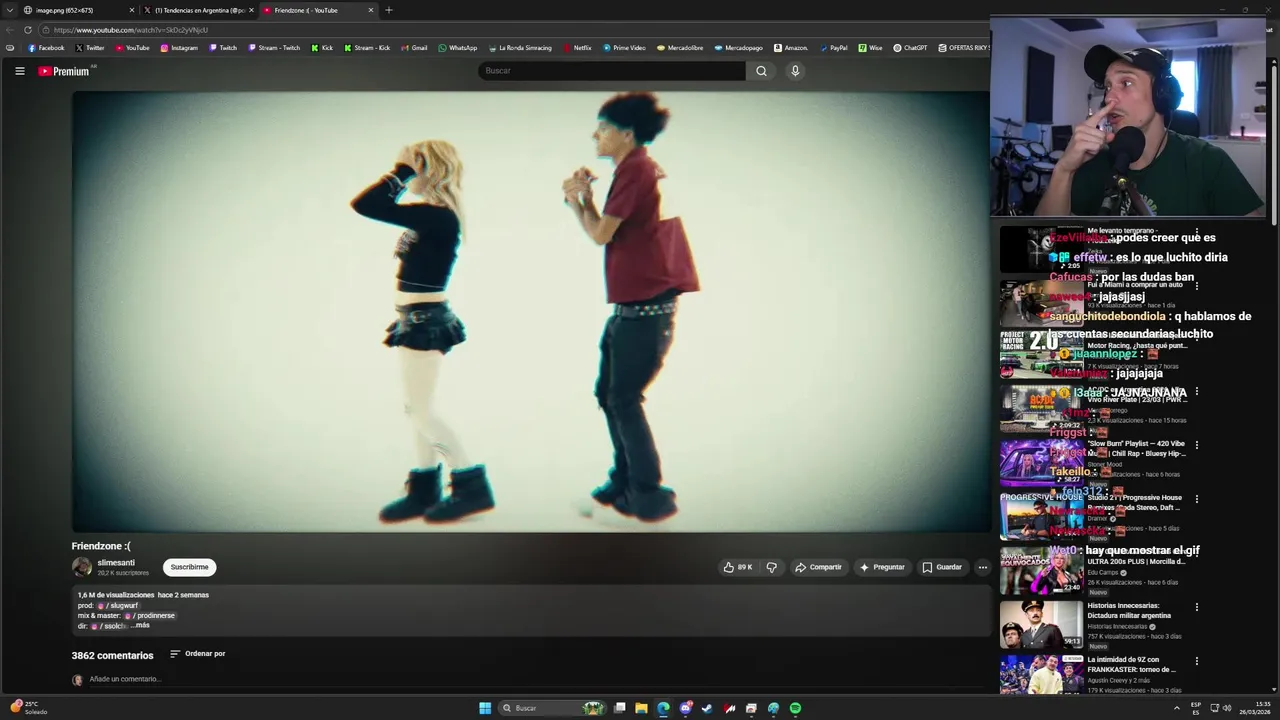Click the Preguntar button
1280x720 pixels.
pyautogui.click(x=882, y=567)
